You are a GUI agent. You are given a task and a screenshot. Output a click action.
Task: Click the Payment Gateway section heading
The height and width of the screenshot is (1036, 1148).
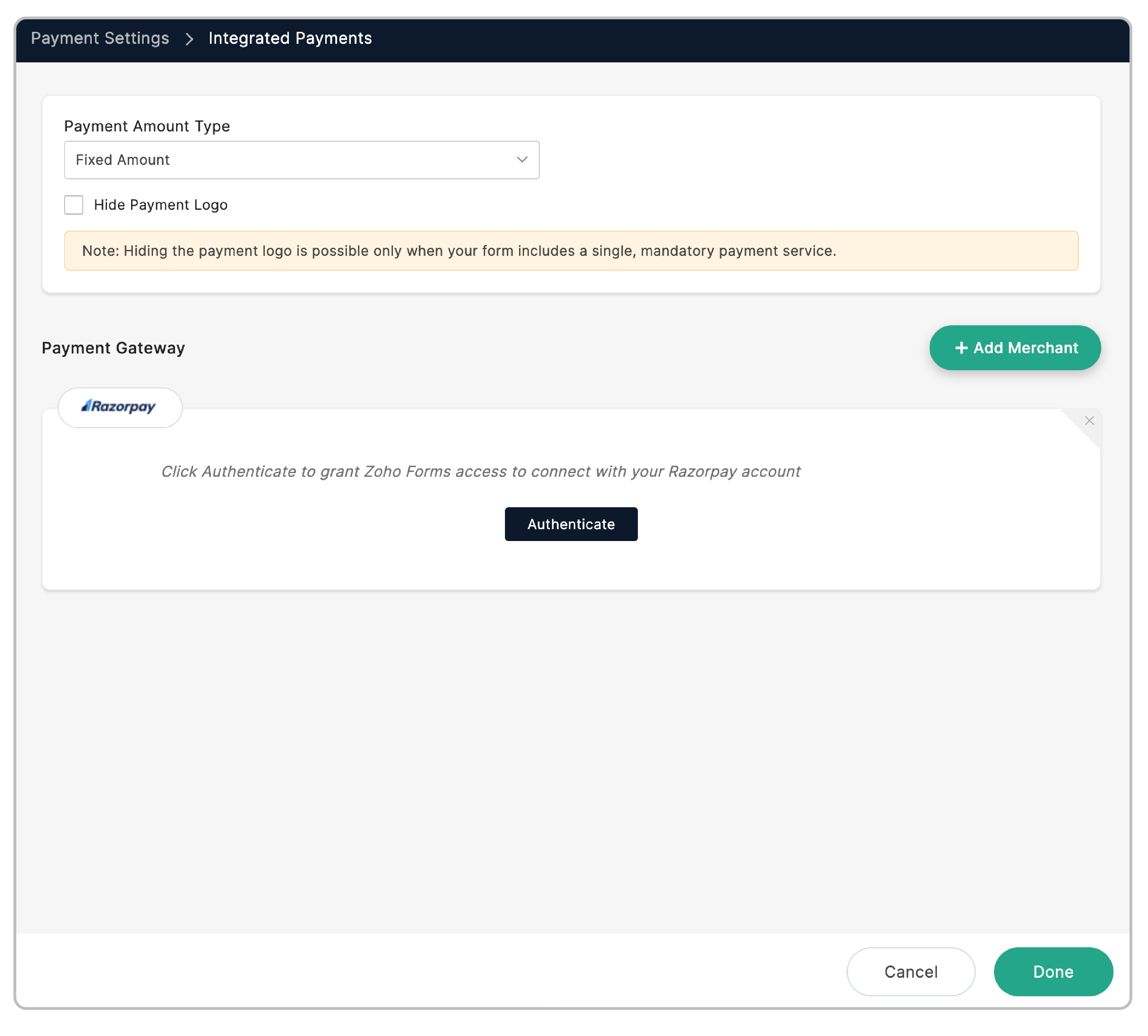pyautogui.click(x=113, y=347)
